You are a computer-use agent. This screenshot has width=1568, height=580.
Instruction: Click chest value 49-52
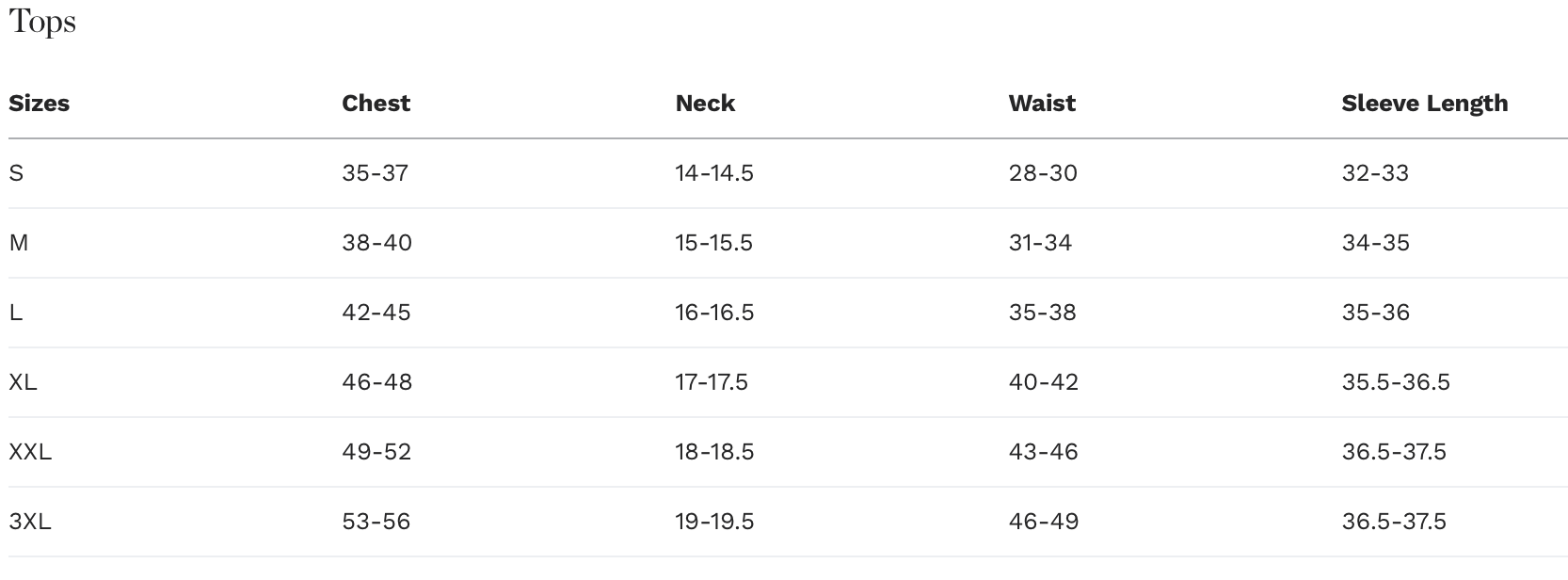tap(376, 452)
